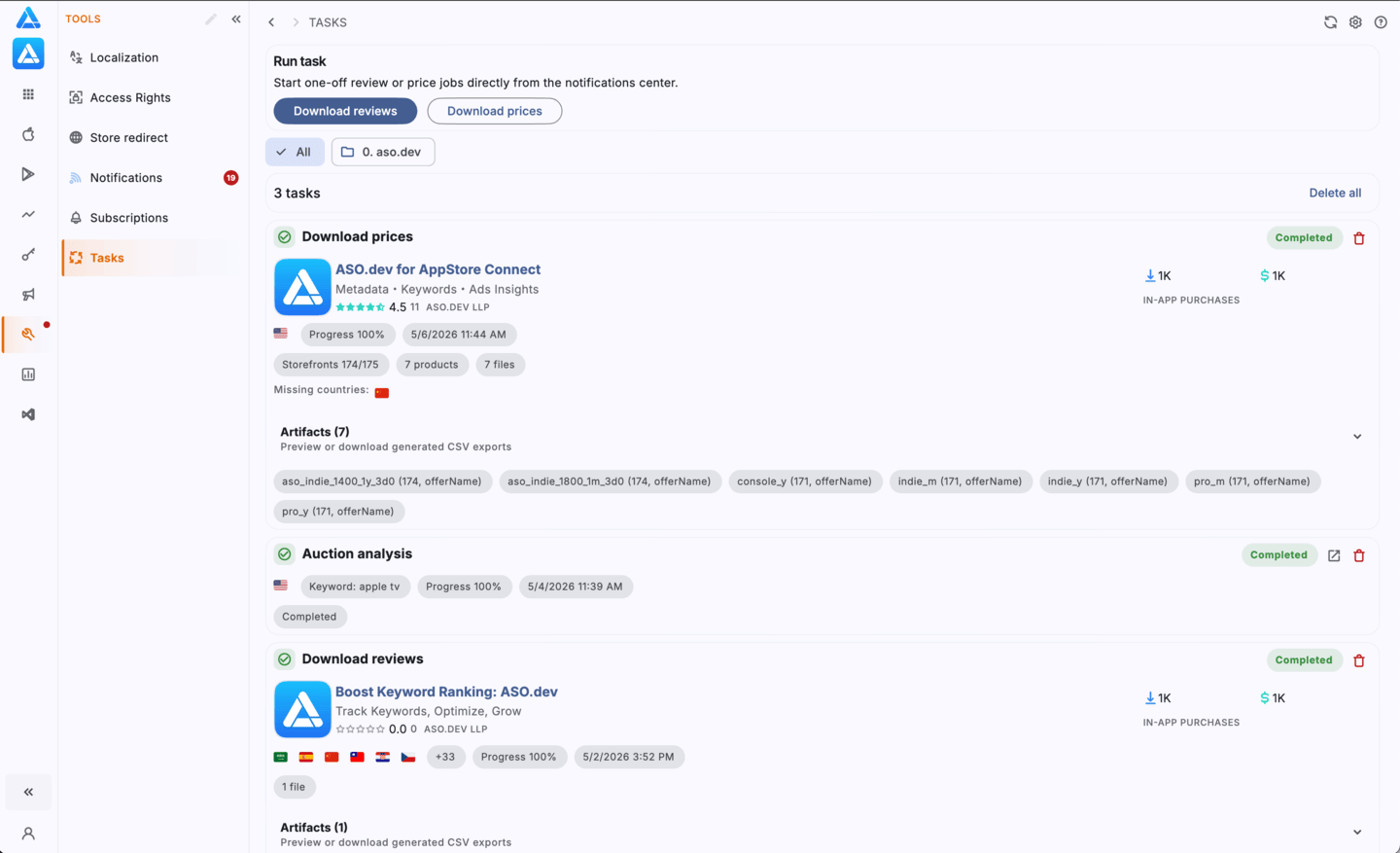1400x853 pixels.
Task: Open aso_indie_1800_1m_3d0 artifact chip
Action: 610,481
